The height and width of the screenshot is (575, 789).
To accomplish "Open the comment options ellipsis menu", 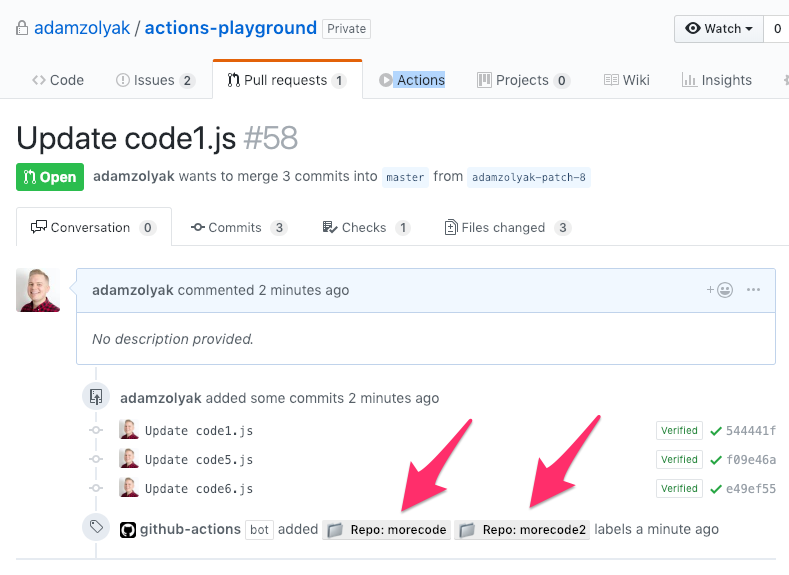I will point(753,290).
